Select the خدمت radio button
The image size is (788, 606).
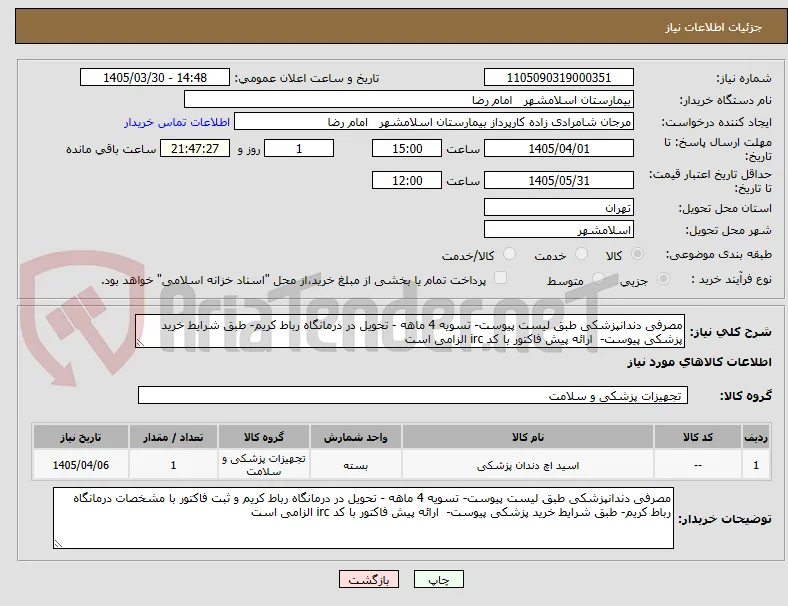[581, 254]
